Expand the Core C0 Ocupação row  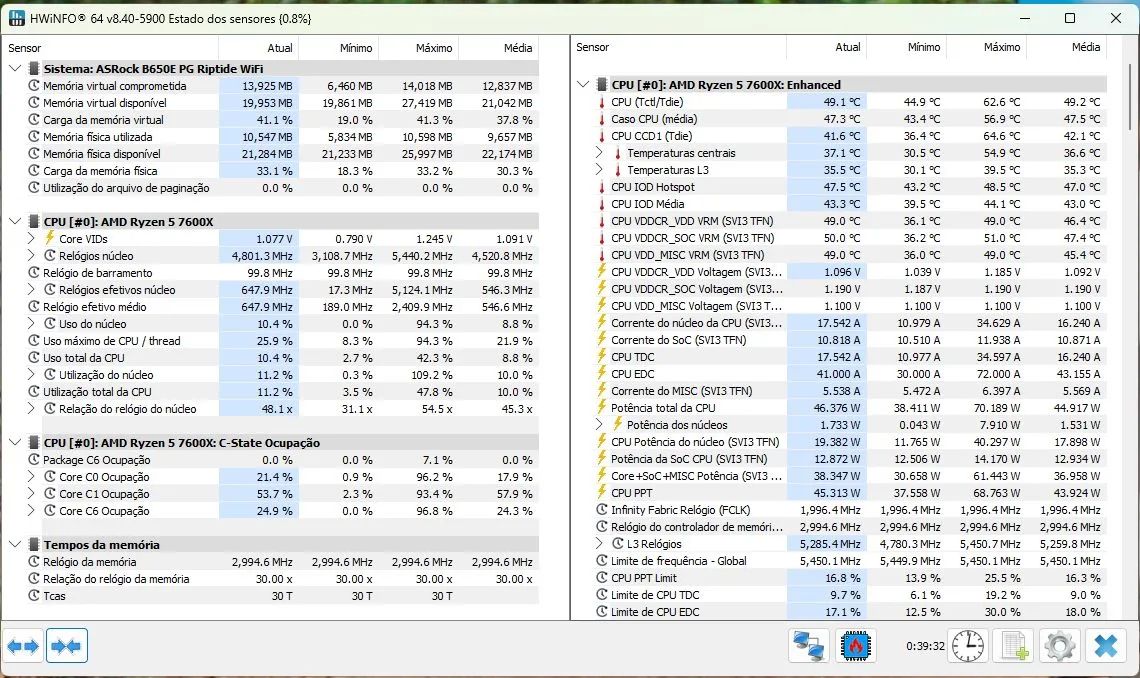click(31, 477)
